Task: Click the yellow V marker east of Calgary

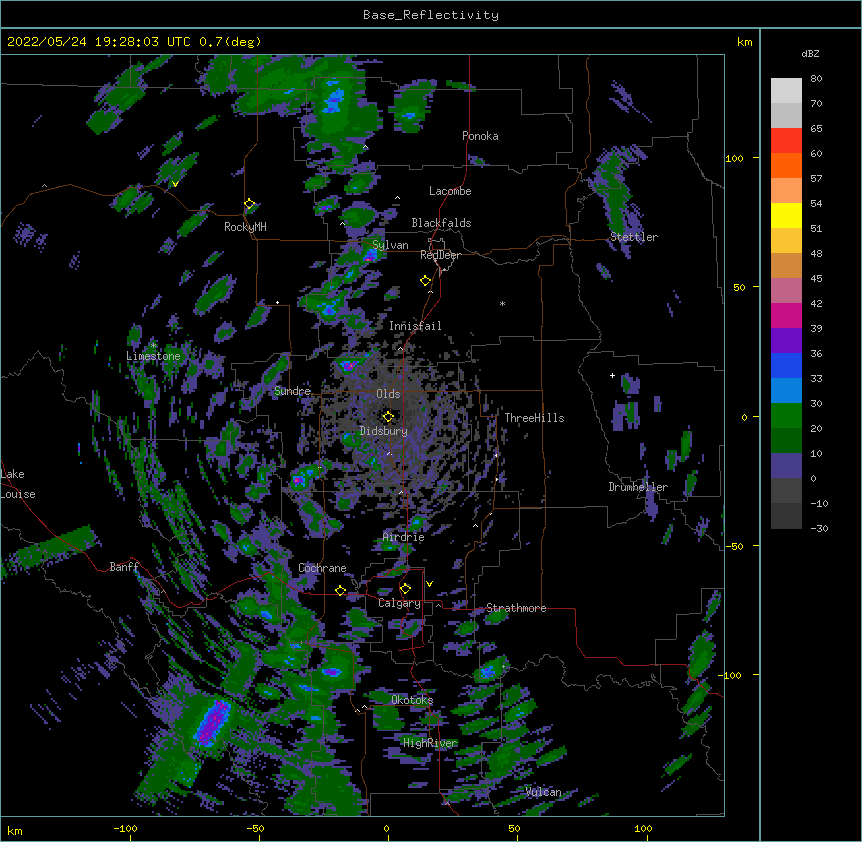Action: [429, 584]
